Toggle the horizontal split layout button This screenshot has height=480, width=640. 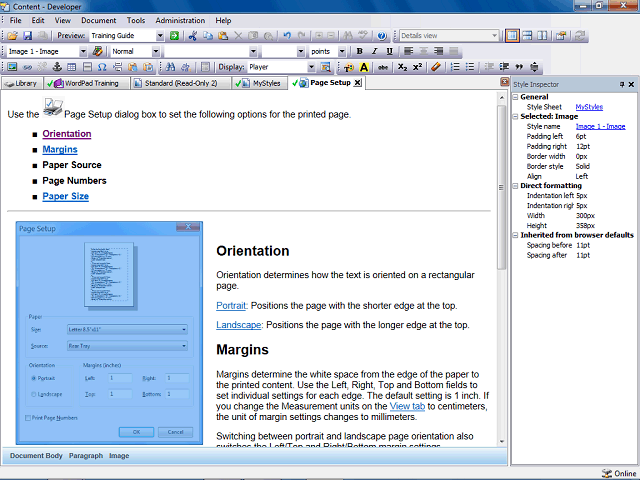[x=527, y=36]
